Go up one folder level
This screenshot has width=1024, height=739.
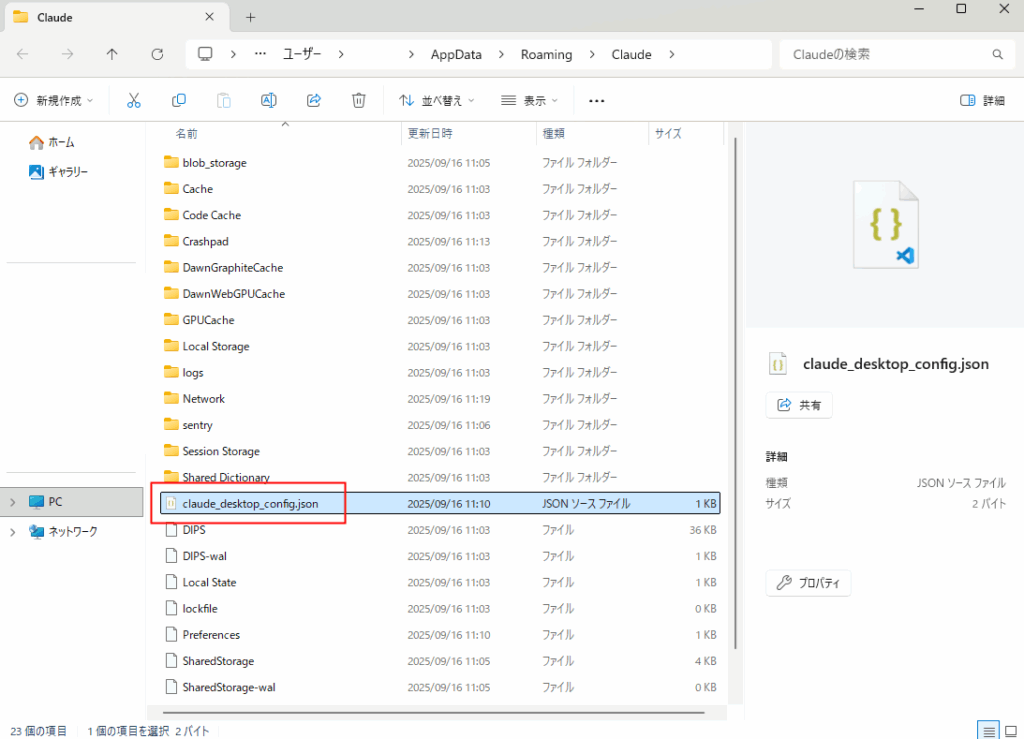pyautogui.click(x=112, y=54)
